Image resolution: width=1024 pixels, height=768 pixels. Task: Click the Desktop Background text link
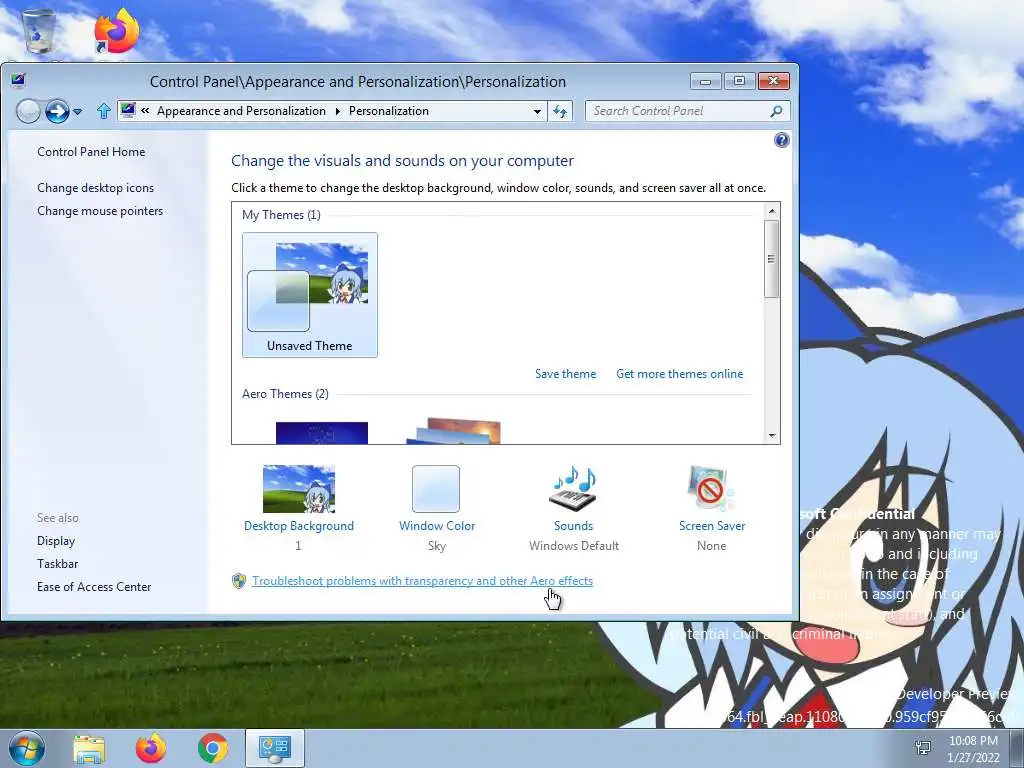point(298,526)
